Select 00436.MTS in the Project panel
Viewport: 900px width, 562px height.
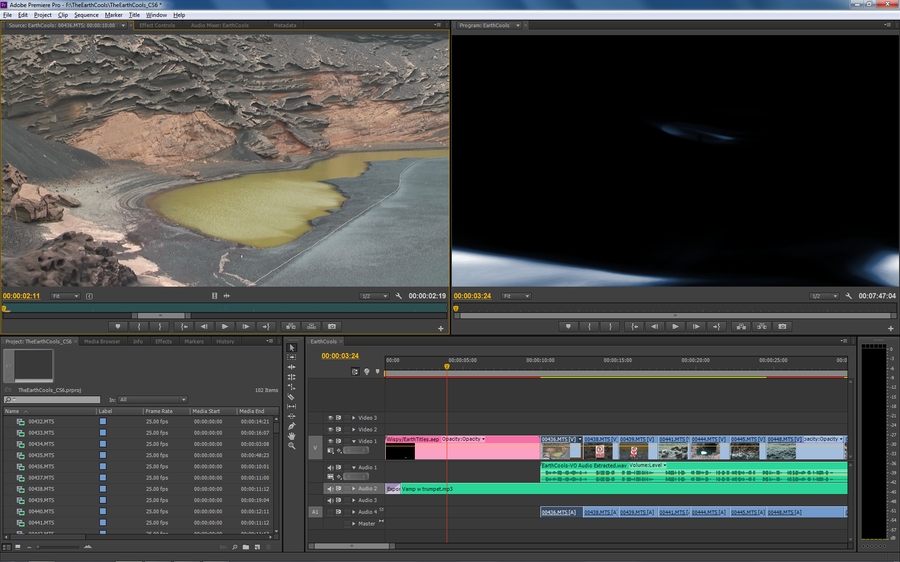pyautogui.click(x=41, y=467)
